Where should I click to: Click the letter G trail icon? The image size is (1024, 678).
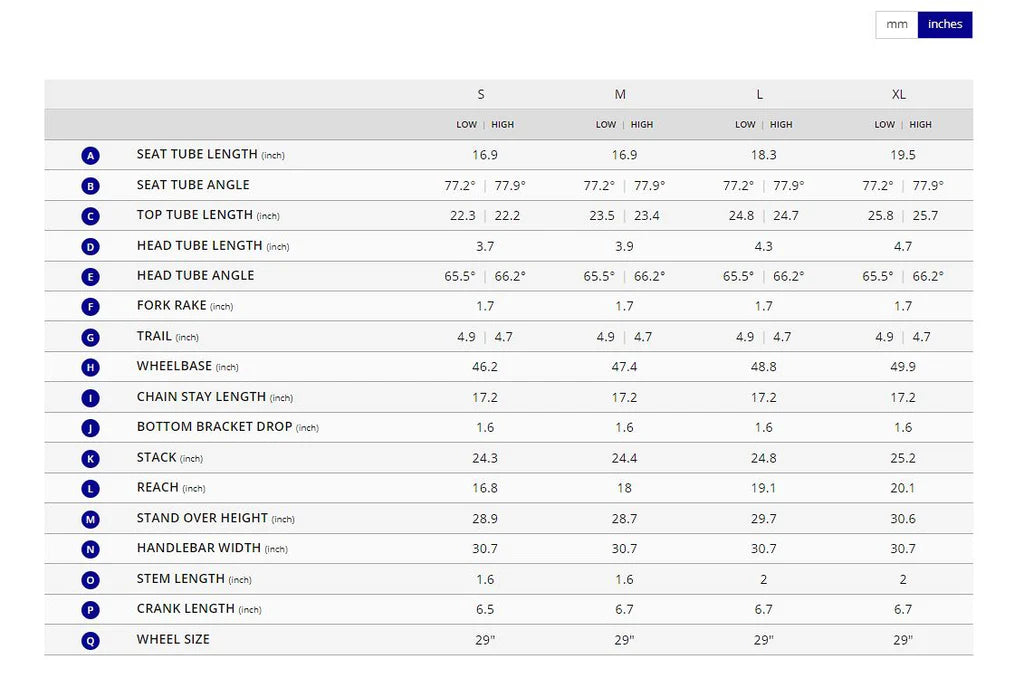[x=91, y=338]
